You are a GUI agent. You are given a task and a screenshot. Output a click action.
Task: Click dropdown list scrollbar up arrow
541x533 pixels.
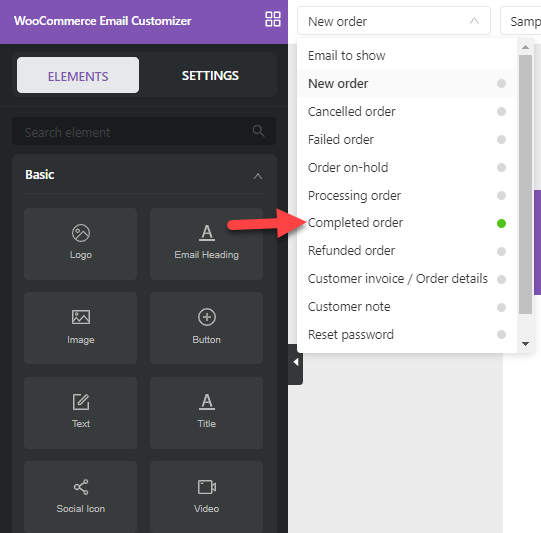tap(525, 47)
